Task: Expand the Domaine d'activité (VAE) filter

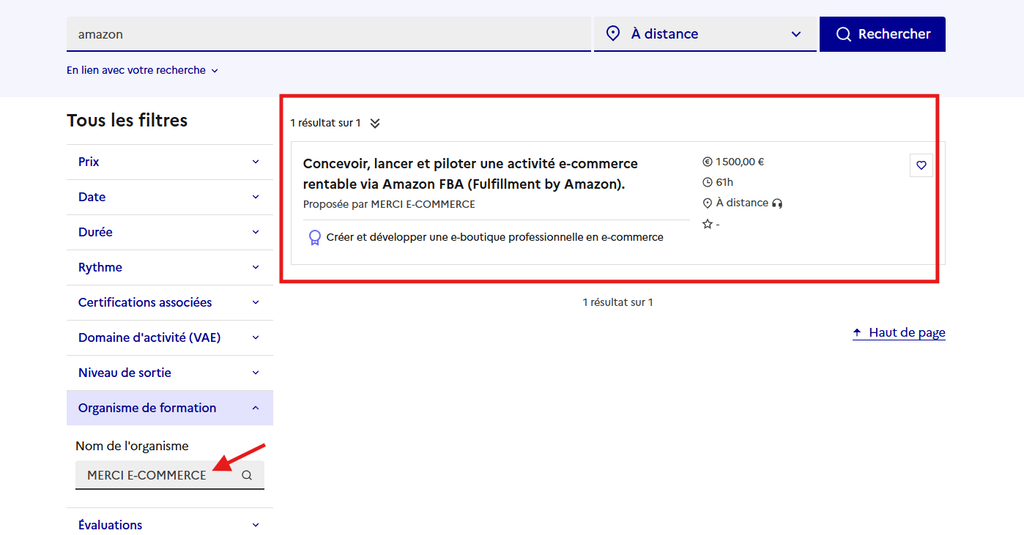Action: [x=170, y=338]
